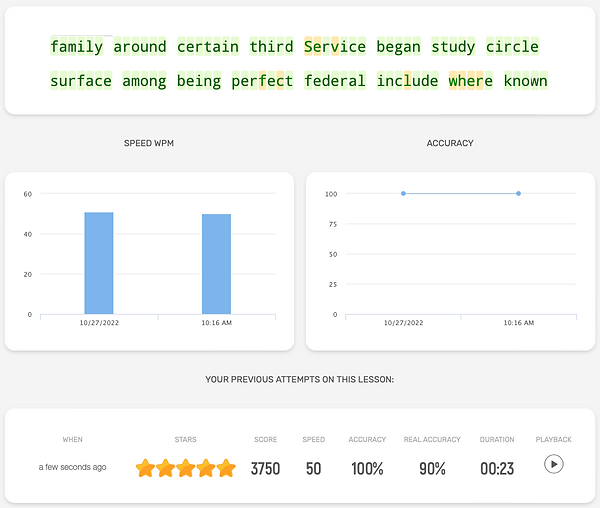Click the ACCURACY chart heading
The height and width of the screenshot is (508, 600).
(450, 144)
